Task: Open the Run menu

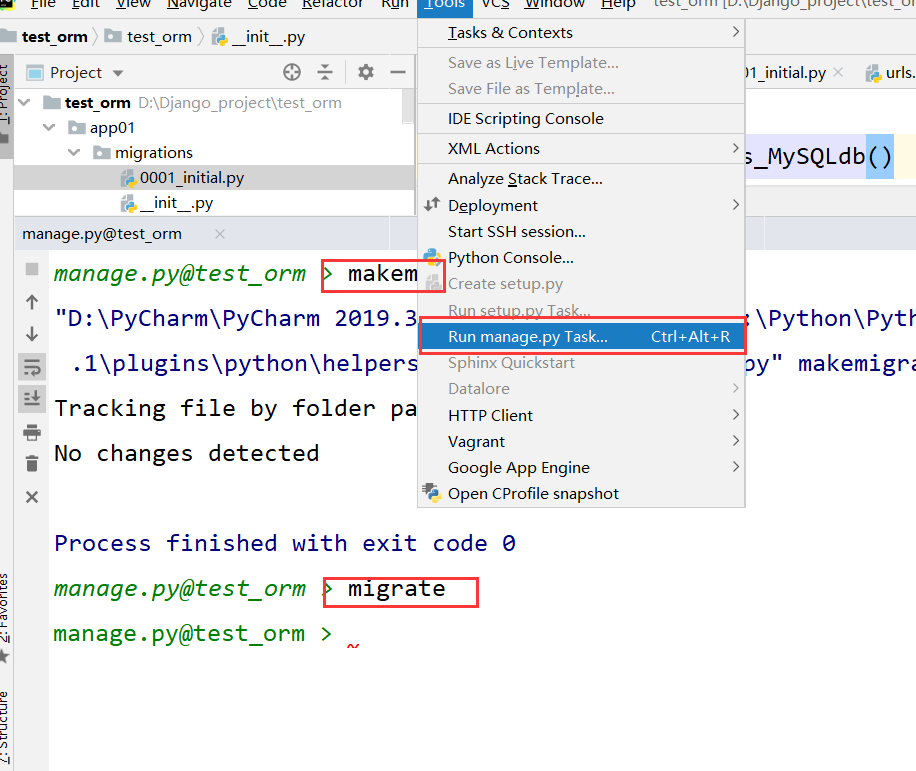Action: [x=395, y=5]
